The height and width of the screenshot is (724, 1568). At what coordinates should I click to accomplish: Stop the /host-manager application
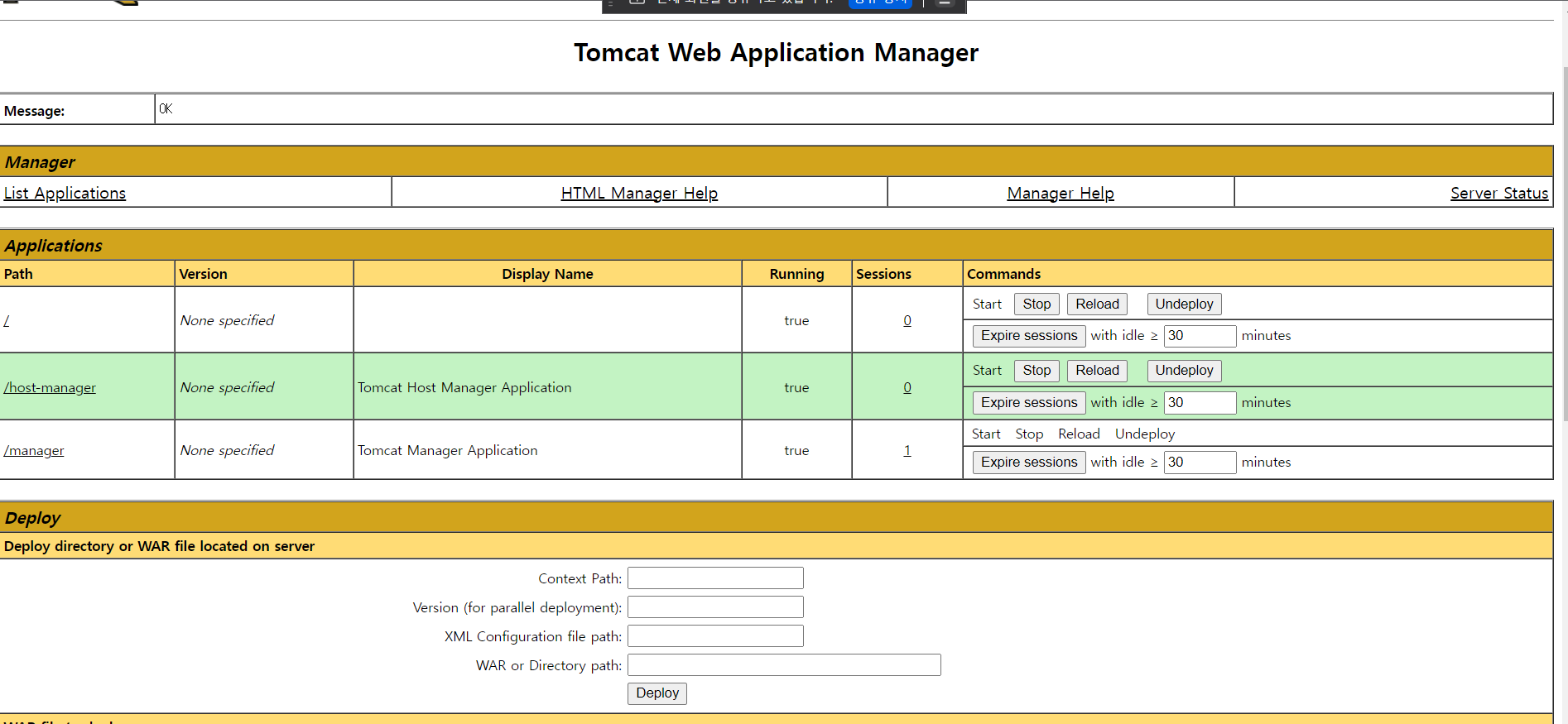[1037, 370]
